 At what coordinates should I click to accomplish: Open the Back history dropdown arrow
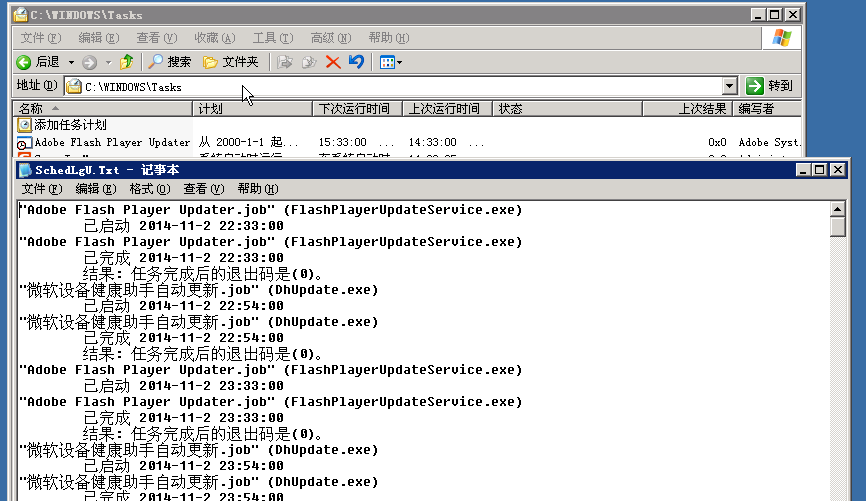[x=71, y=62]
